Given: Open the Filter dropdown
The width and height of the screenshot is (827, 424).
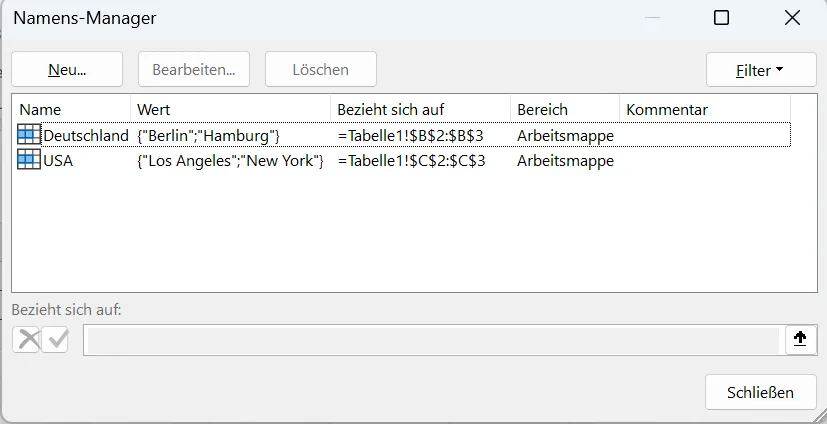Looking at the screenshot, I should tap(761, 70).
